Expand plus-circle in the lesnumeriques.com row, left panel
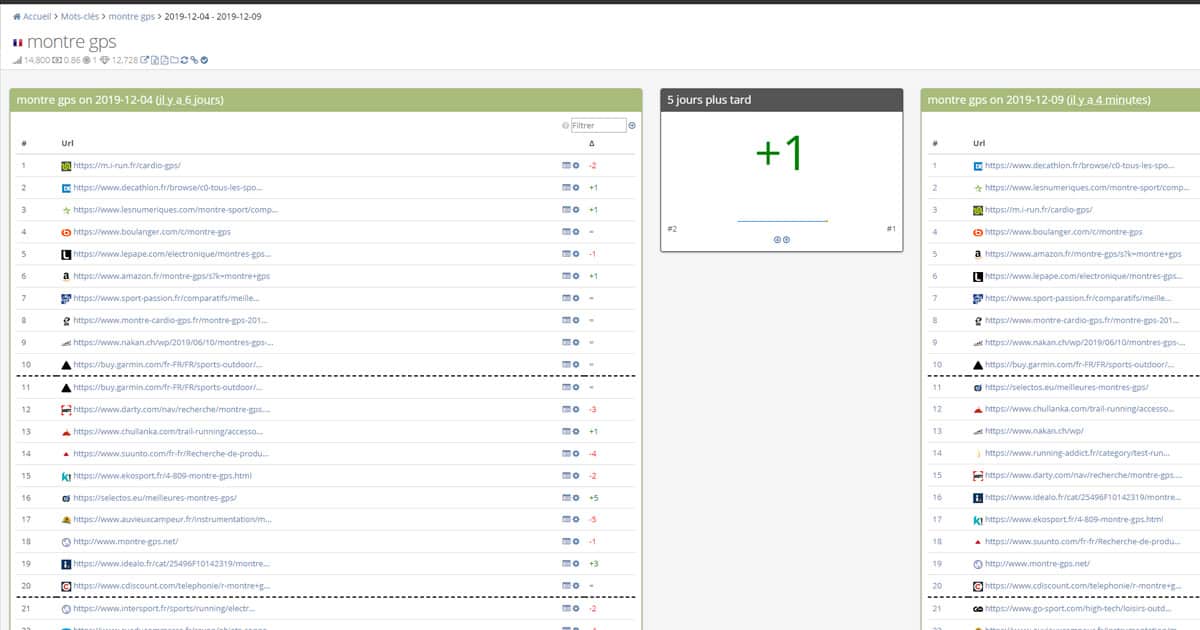 pos(576,209)
